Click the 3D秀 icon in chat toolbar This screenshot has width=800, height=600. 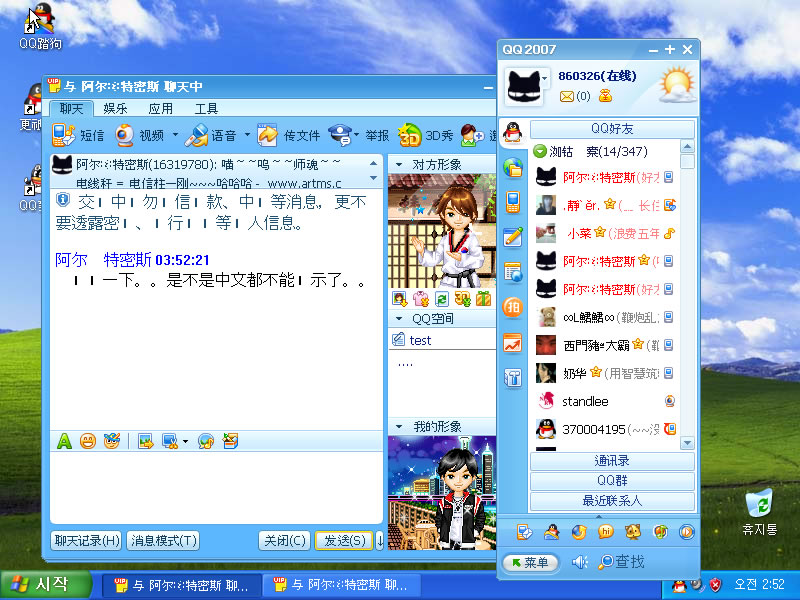[410, 135]
